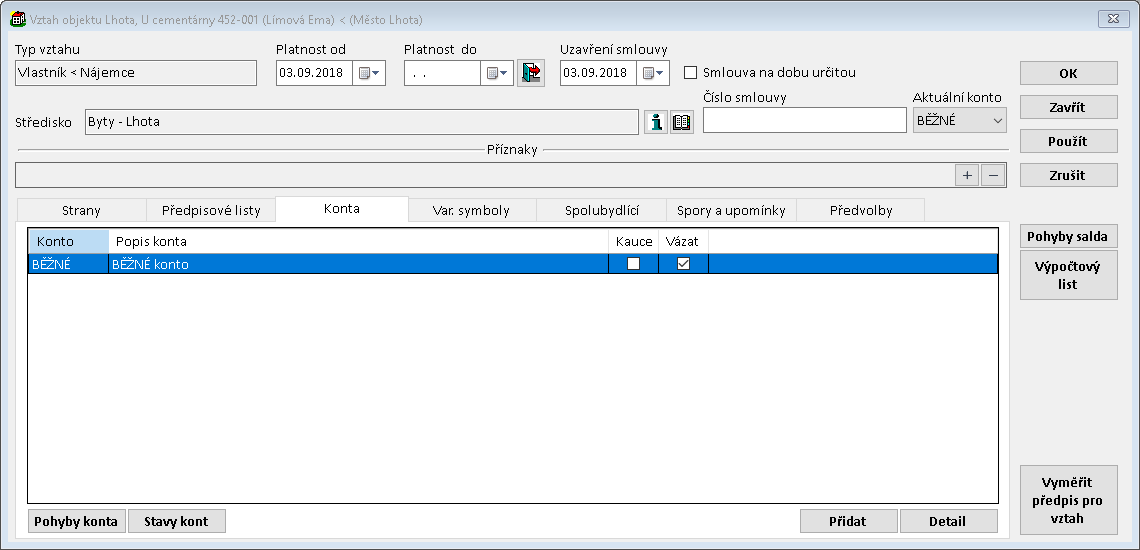
Task: Check the Kauce box for BĚŽNÉ konto
Action: [633, 264]
